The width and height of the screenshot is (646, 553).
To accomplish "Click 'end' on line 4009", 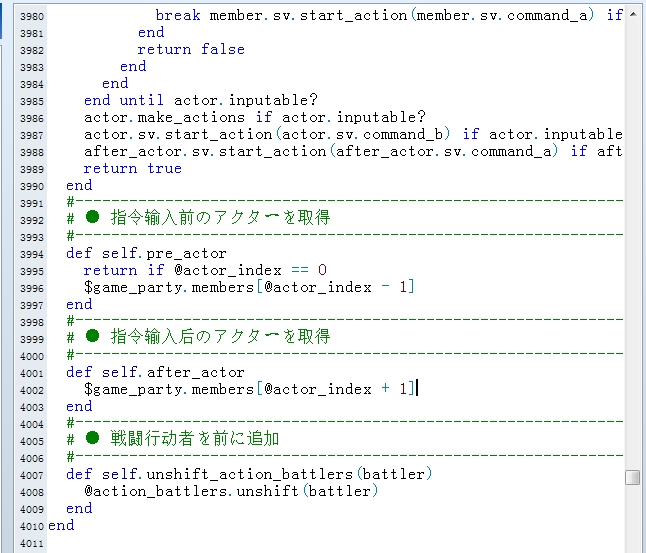I will 79,508.
